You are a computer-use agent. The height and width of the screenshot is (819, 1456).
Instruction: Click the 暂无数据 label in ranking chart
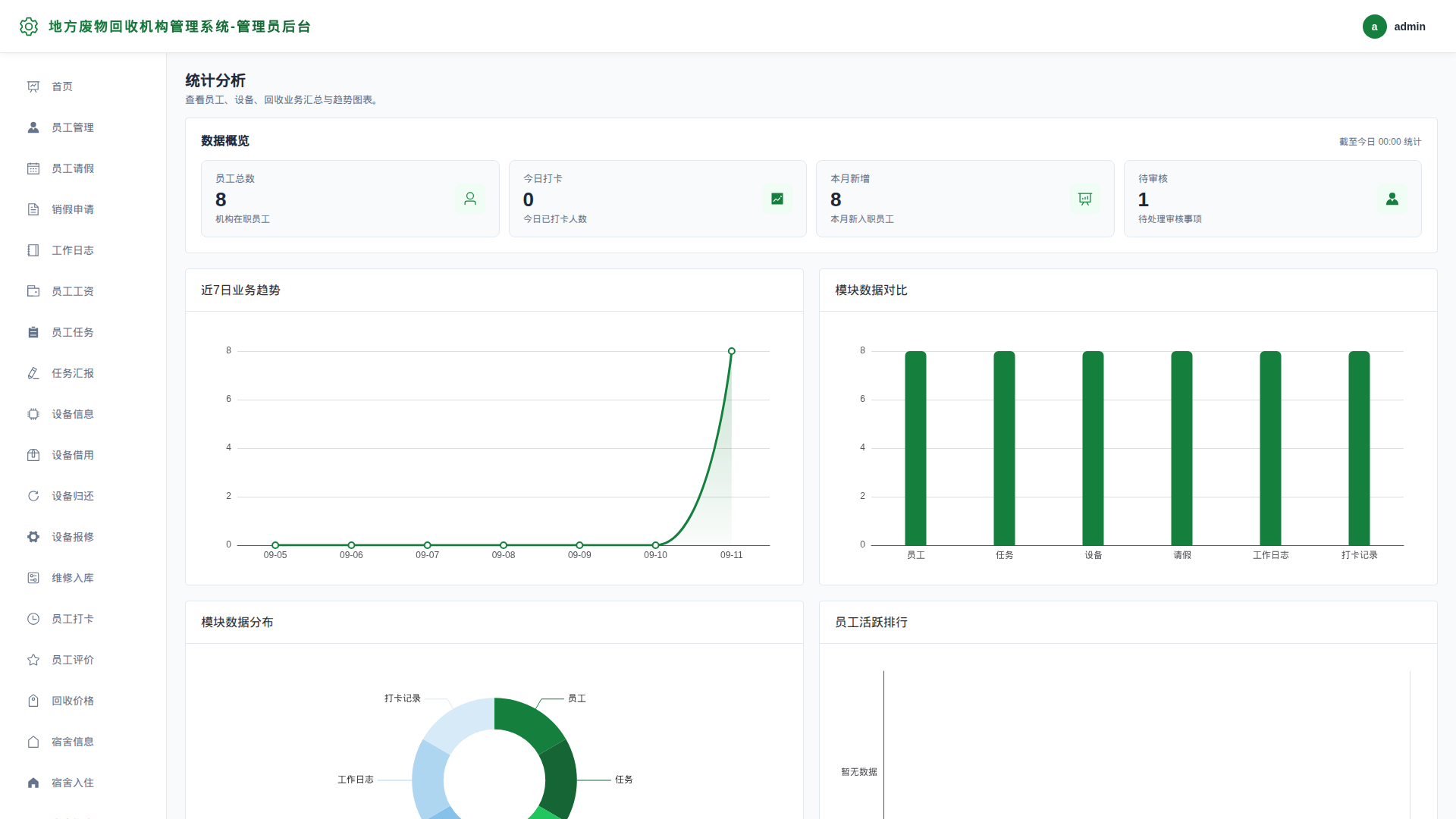(x=859, y=772)
